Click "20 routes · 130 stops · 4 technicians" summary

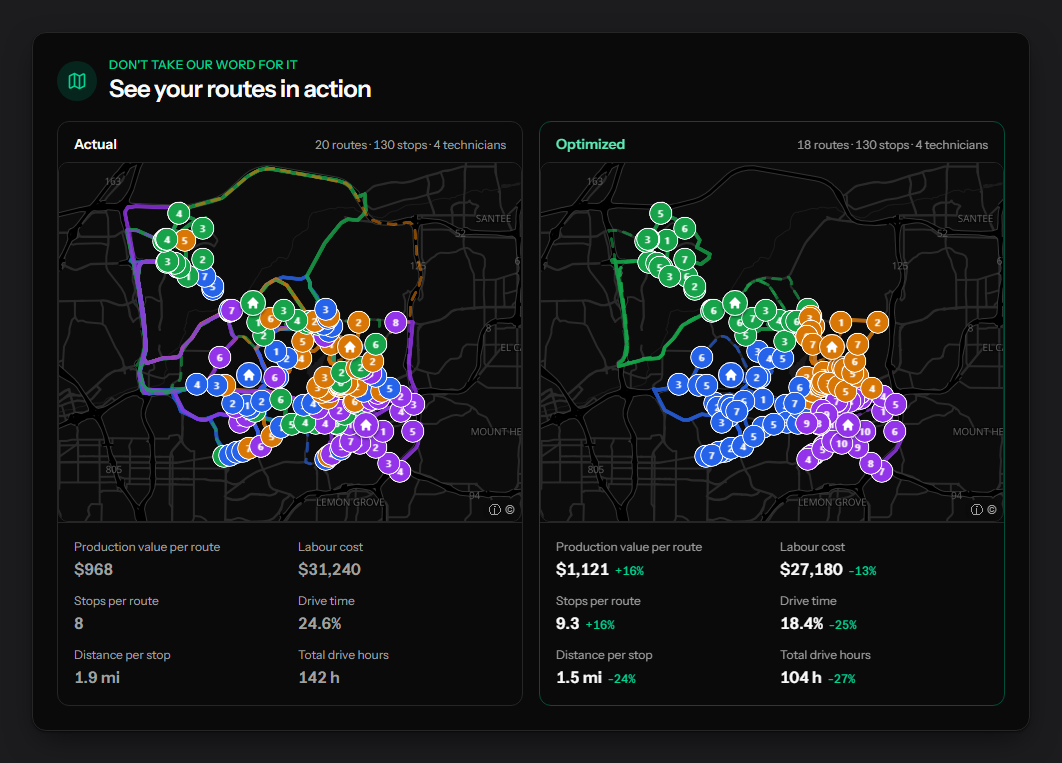(x=410, y=145)
